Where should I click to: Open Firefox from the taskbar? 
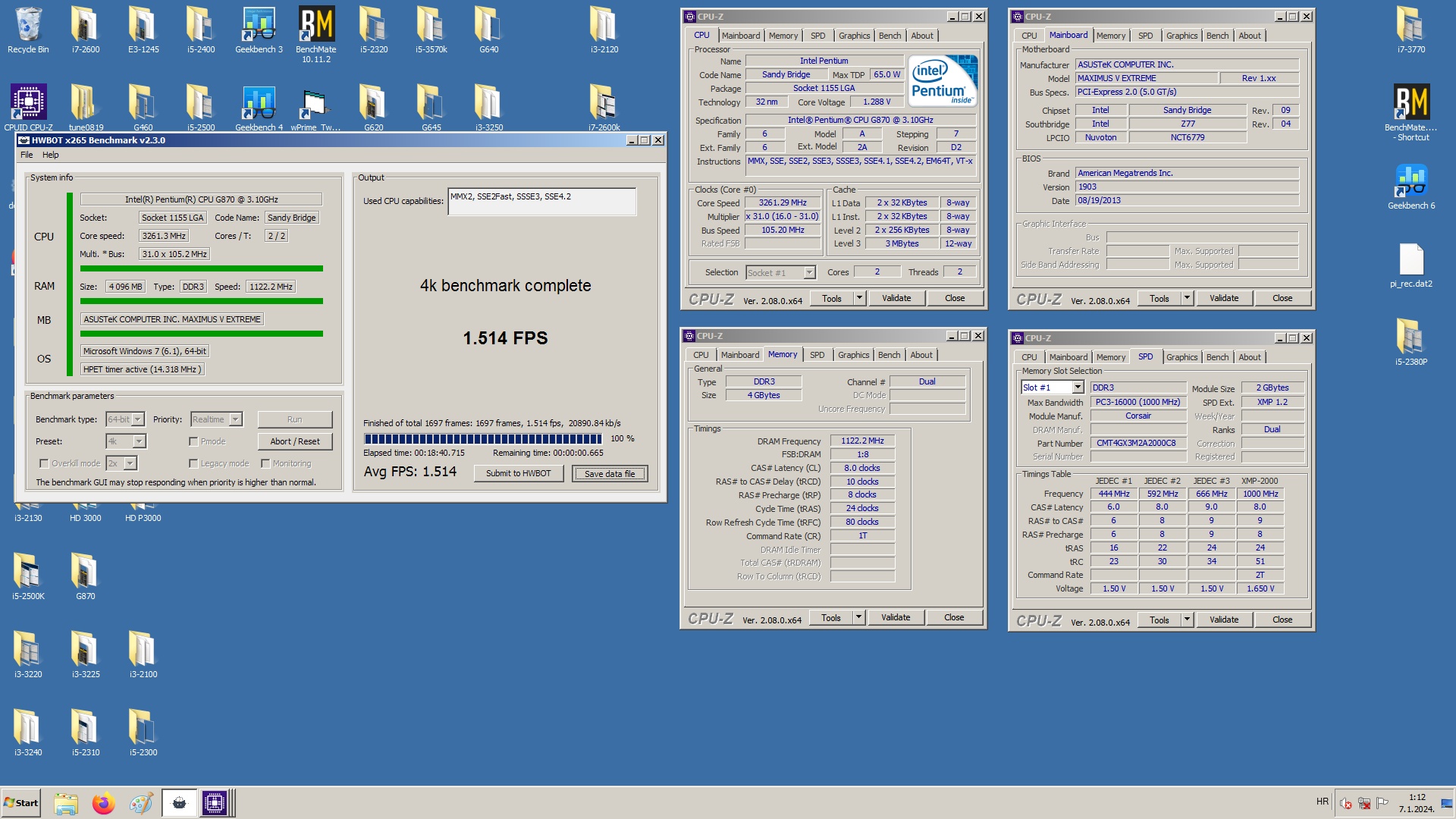103,803
